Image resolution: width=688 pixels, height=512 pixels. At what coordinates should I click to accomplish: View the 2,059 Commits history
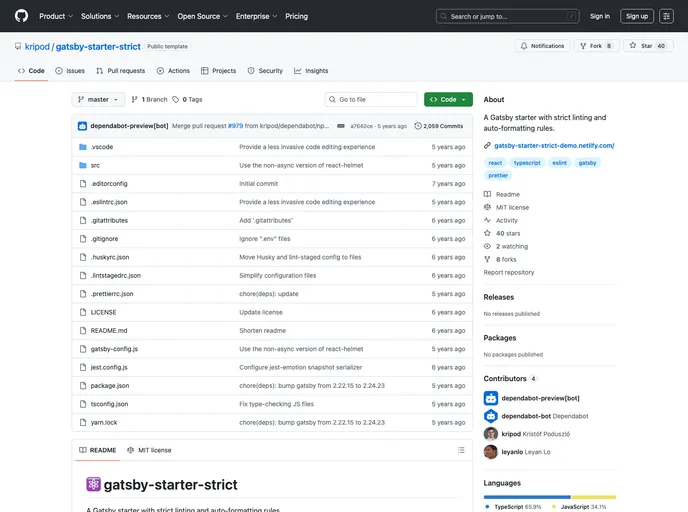tap(439, 126)
